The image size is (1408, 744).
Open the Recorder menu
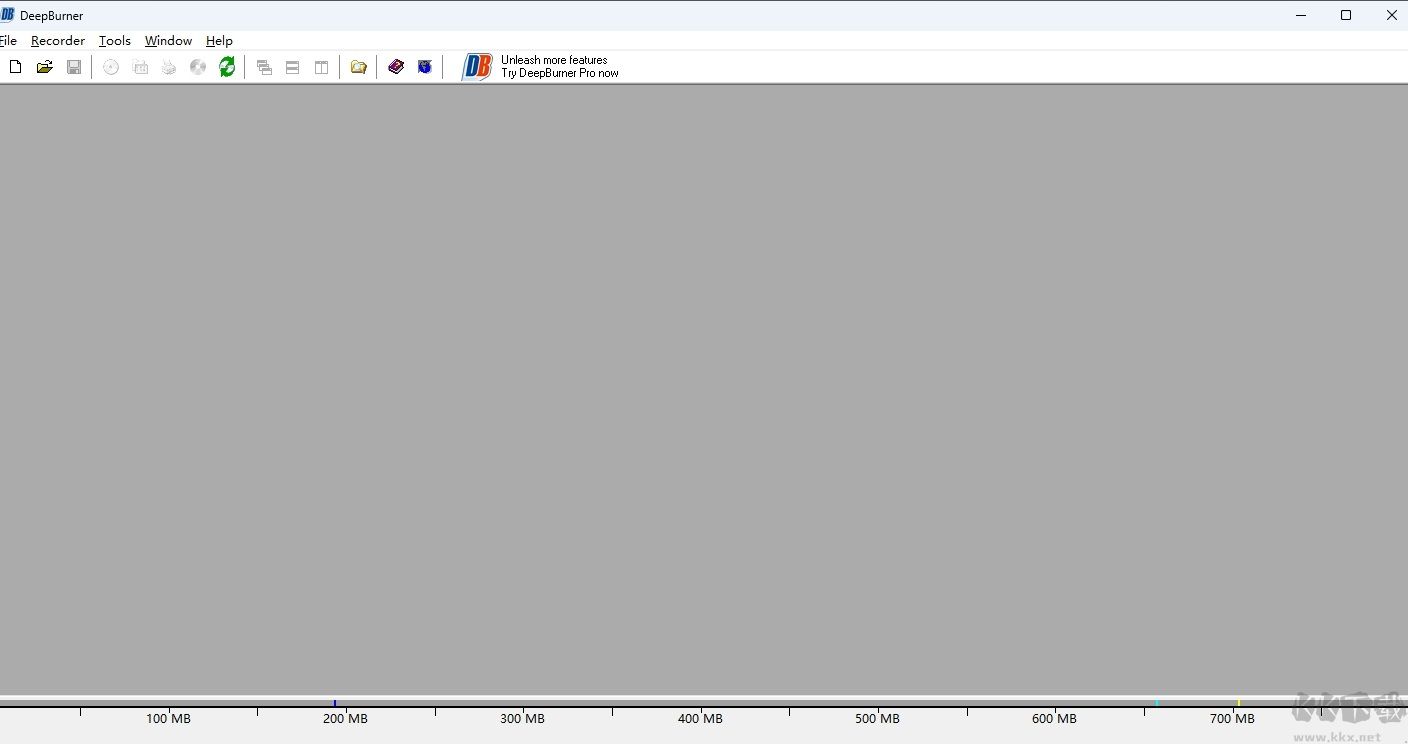coord(58,41)
